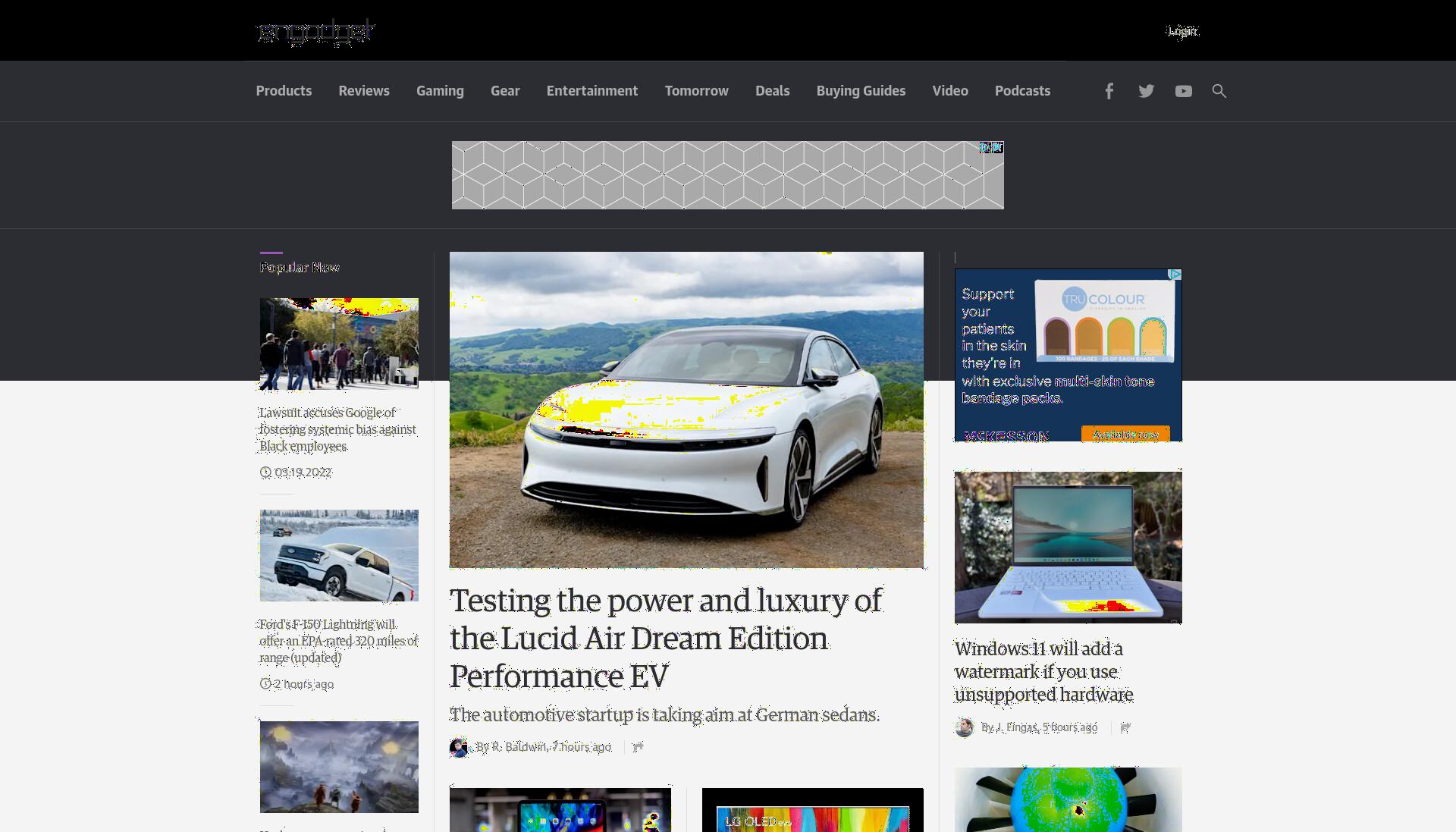1456x832 pixels.
Task: Click the Google campus crowd thumbnail
Action: 339,344
